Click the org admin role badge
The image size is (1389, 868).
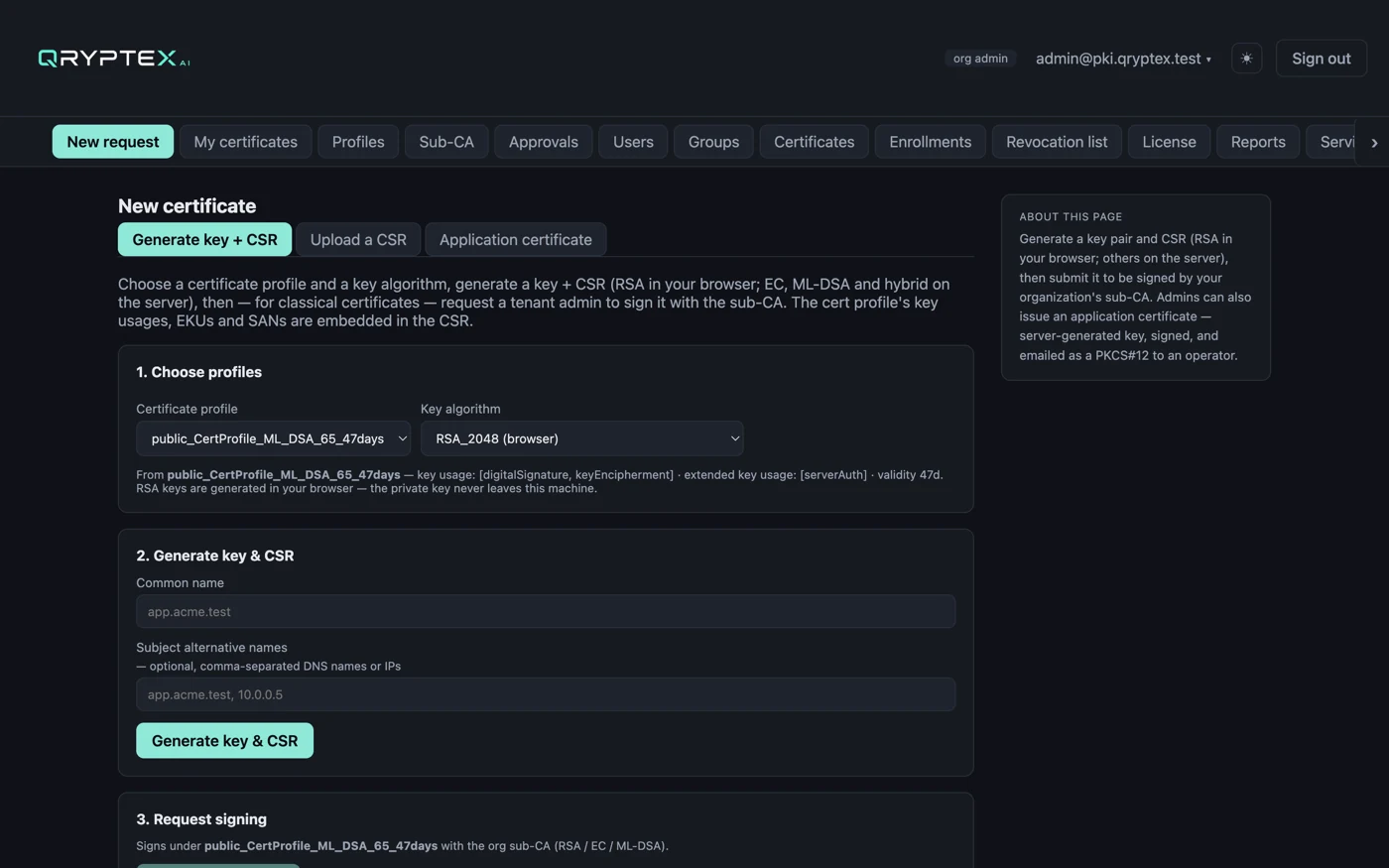coord(980,59)
